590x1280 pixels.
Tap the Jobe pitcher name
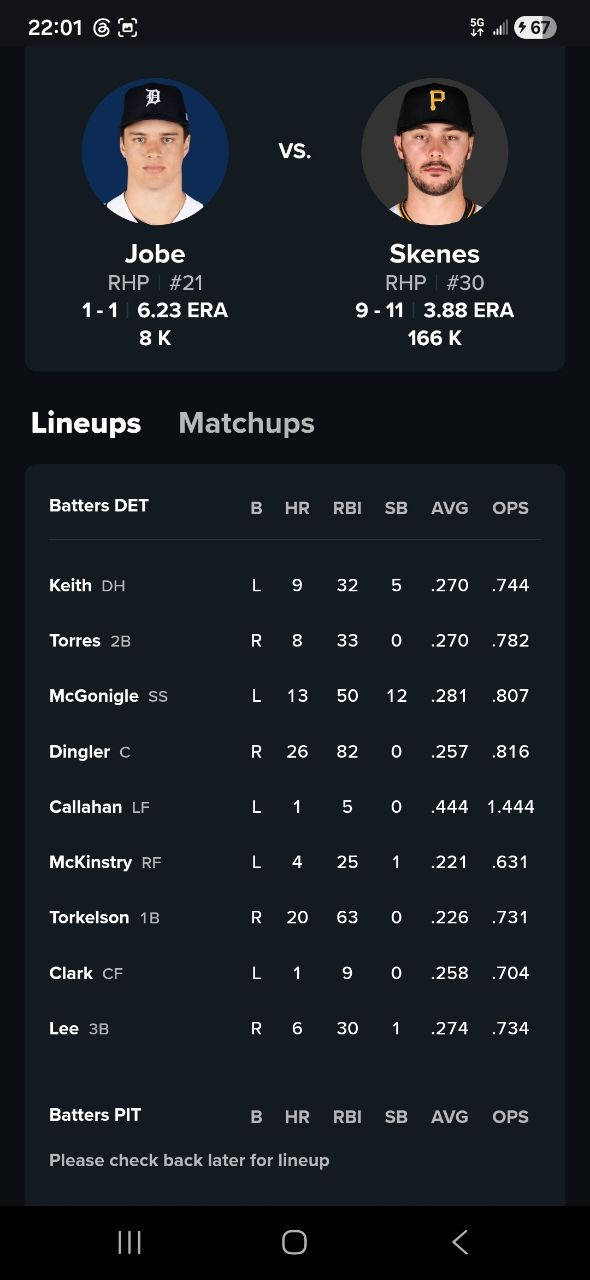[x=155, y=254]
